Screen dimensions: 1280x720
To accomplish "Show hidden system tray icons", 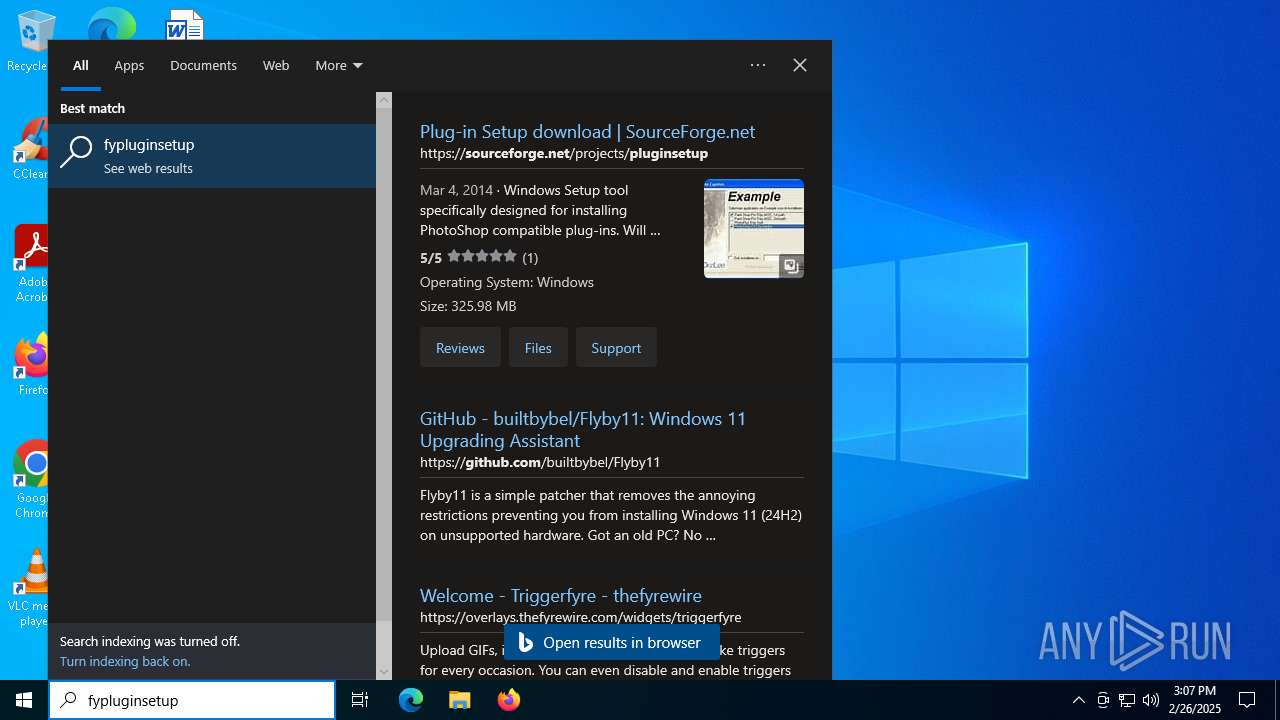I will 1078,700.
